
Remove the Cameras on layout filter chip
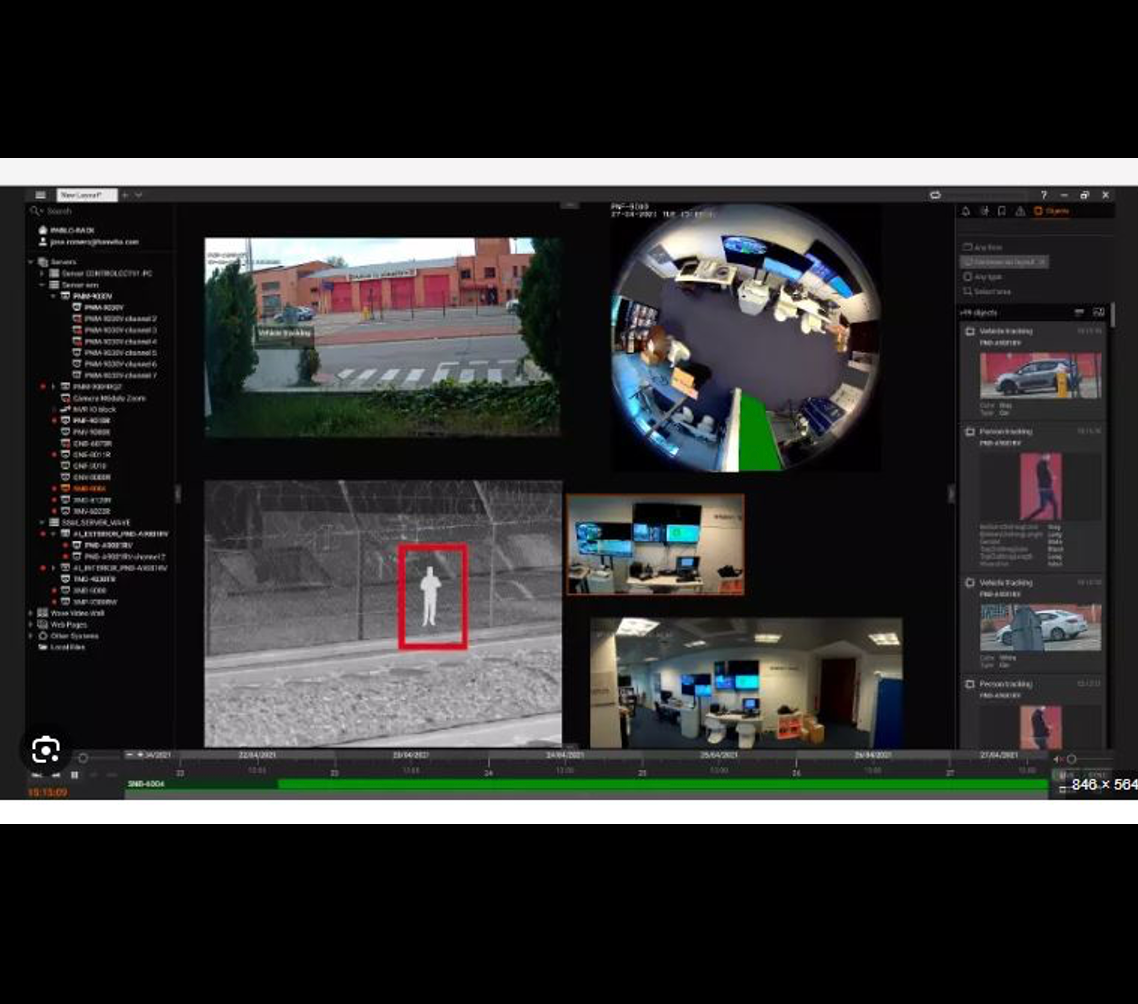[1043, 262]
